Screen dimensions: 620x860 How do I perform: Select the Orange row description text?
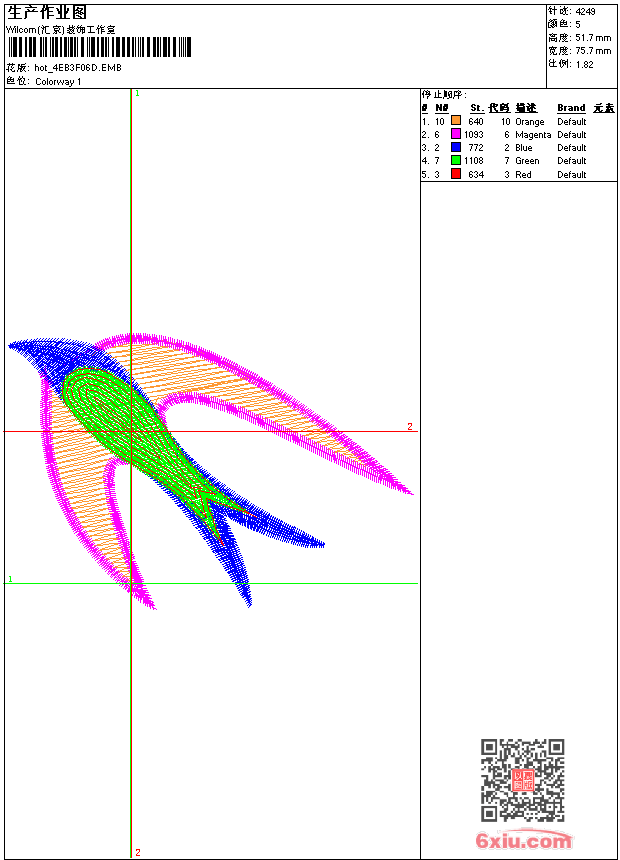(529, 121)
